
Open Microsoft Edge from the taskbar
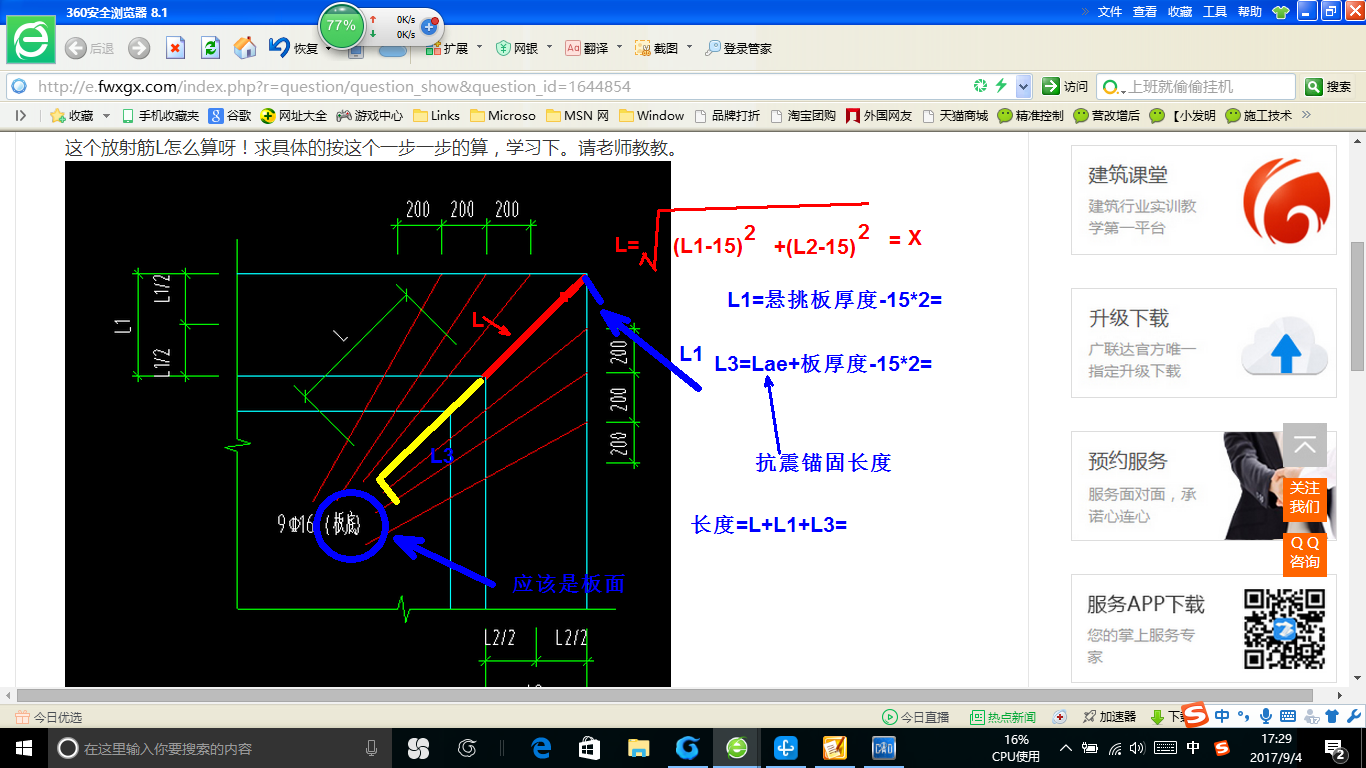pyautogui.click(x=541, y=748)
